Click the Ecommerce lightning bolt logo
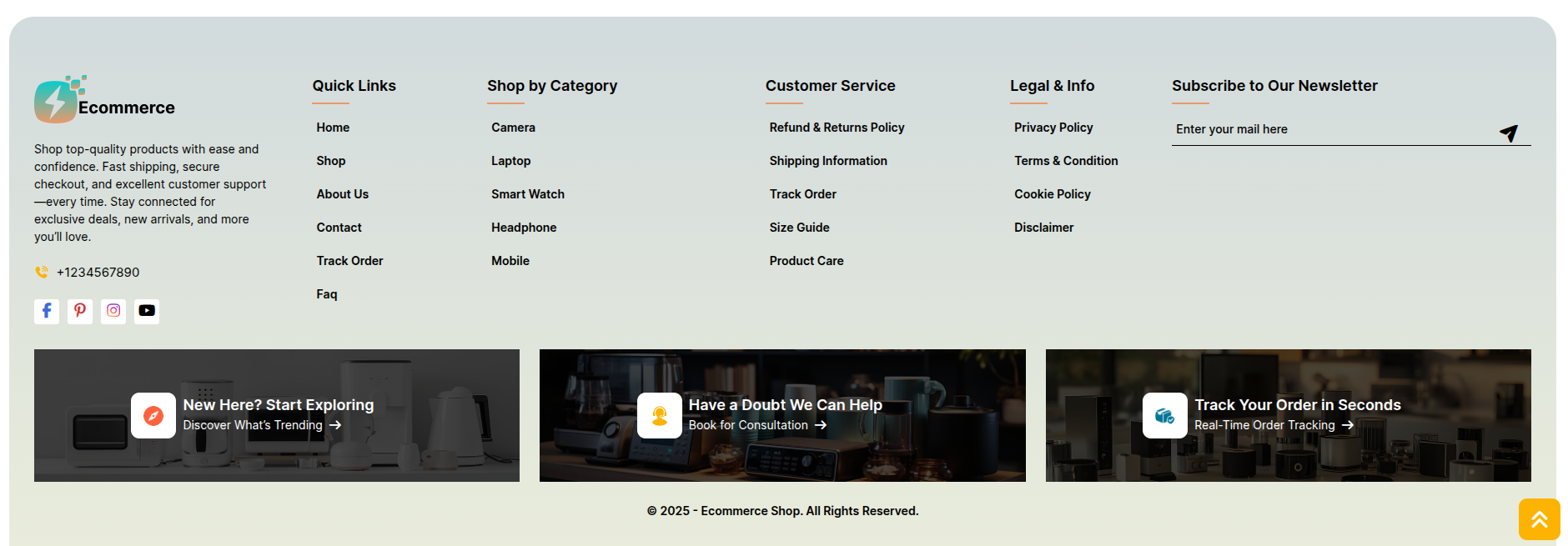 tap(57, 101)
